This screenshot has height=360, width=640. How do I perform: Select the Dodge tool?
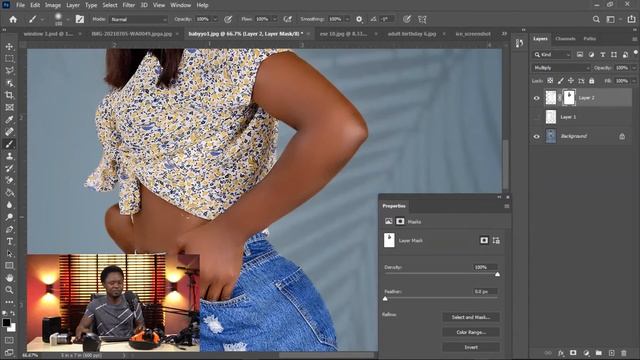[9, 217]
